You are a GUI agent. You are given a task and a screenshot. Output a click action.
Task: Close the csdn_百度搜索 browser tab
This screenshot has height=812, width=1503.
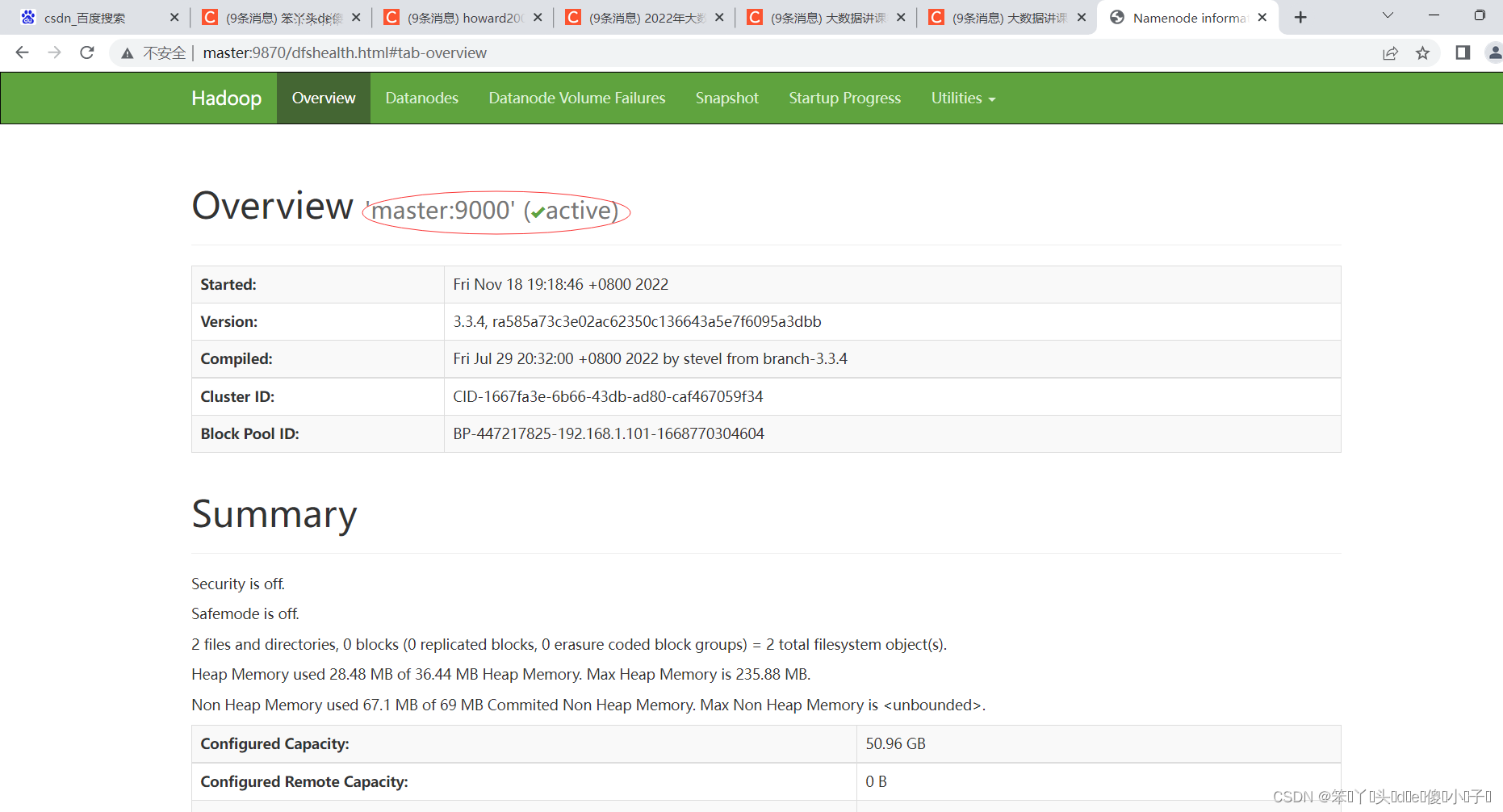point(174,16)
